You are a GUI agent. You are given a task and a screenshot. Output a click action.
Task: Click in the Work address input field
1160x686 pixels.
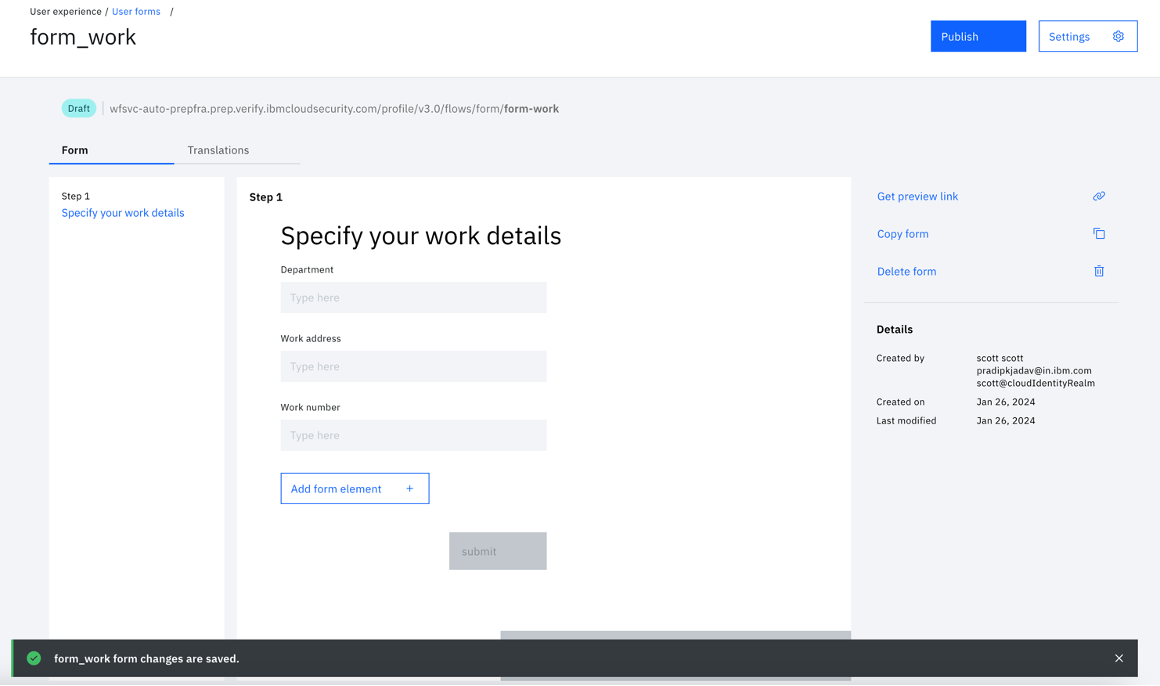coord(413,366)
